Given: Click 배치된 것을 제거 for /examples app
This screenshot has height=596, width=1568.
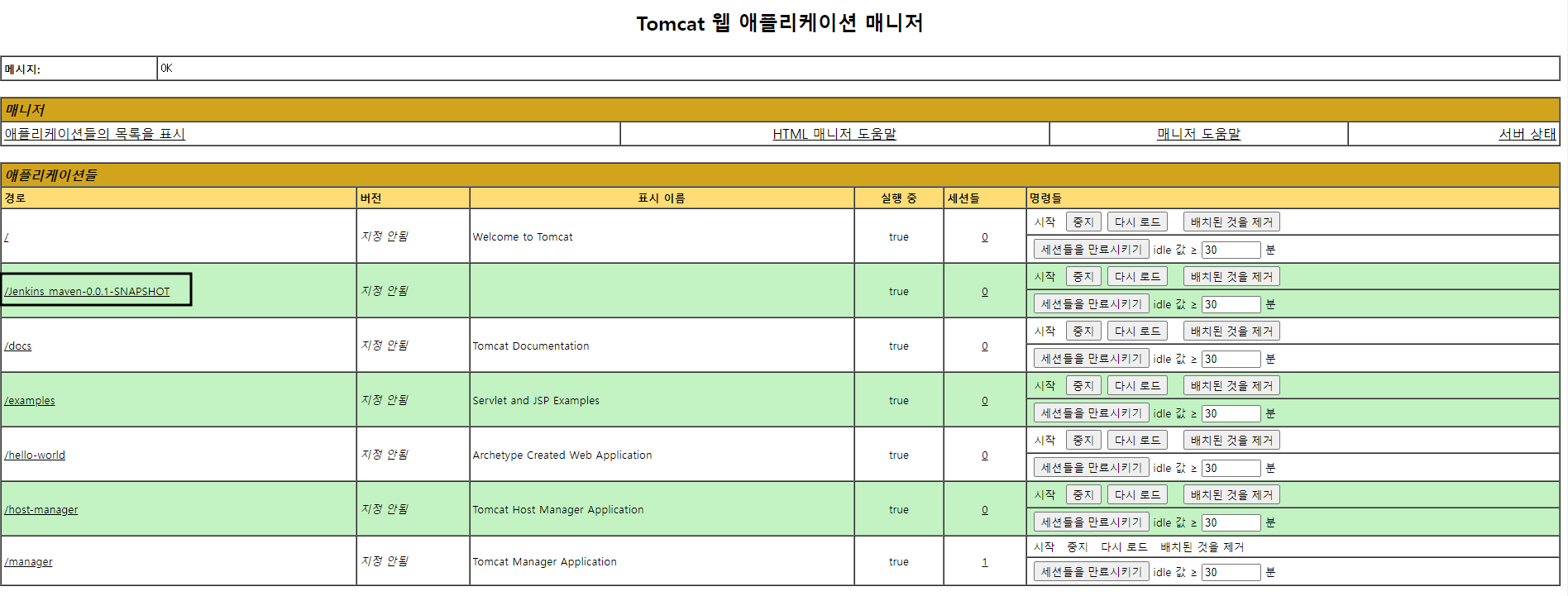Looking at the screenshot, I should [x=1231, y=386].
